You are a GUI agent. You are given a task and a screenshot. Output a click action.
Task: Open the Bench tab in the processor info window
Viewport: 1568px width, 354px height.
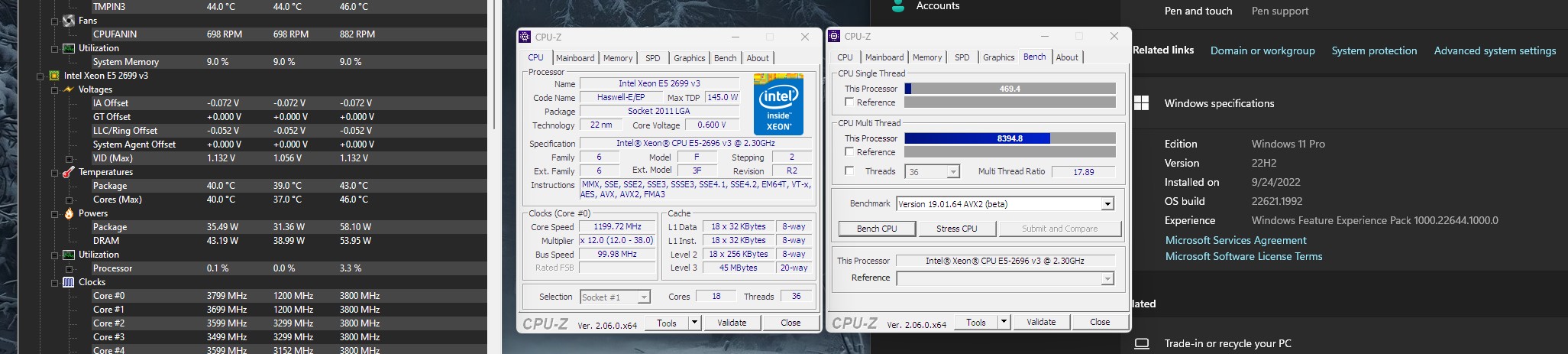pos(726,58)
